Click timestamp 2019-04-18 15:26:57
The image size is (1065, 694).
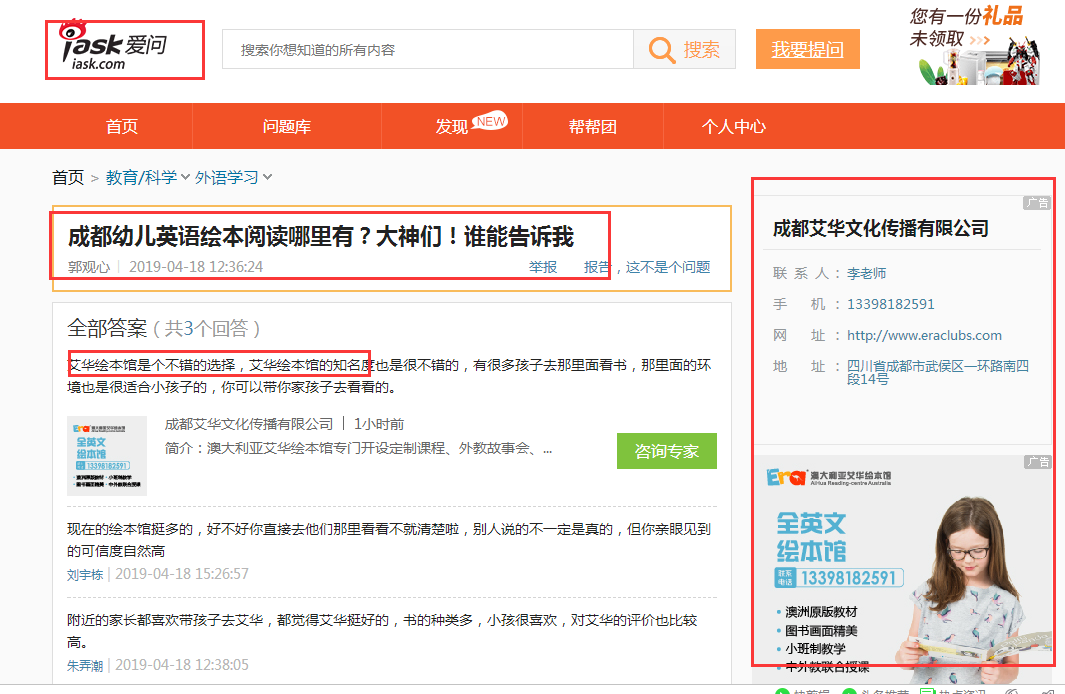click(x=182, y=574)
